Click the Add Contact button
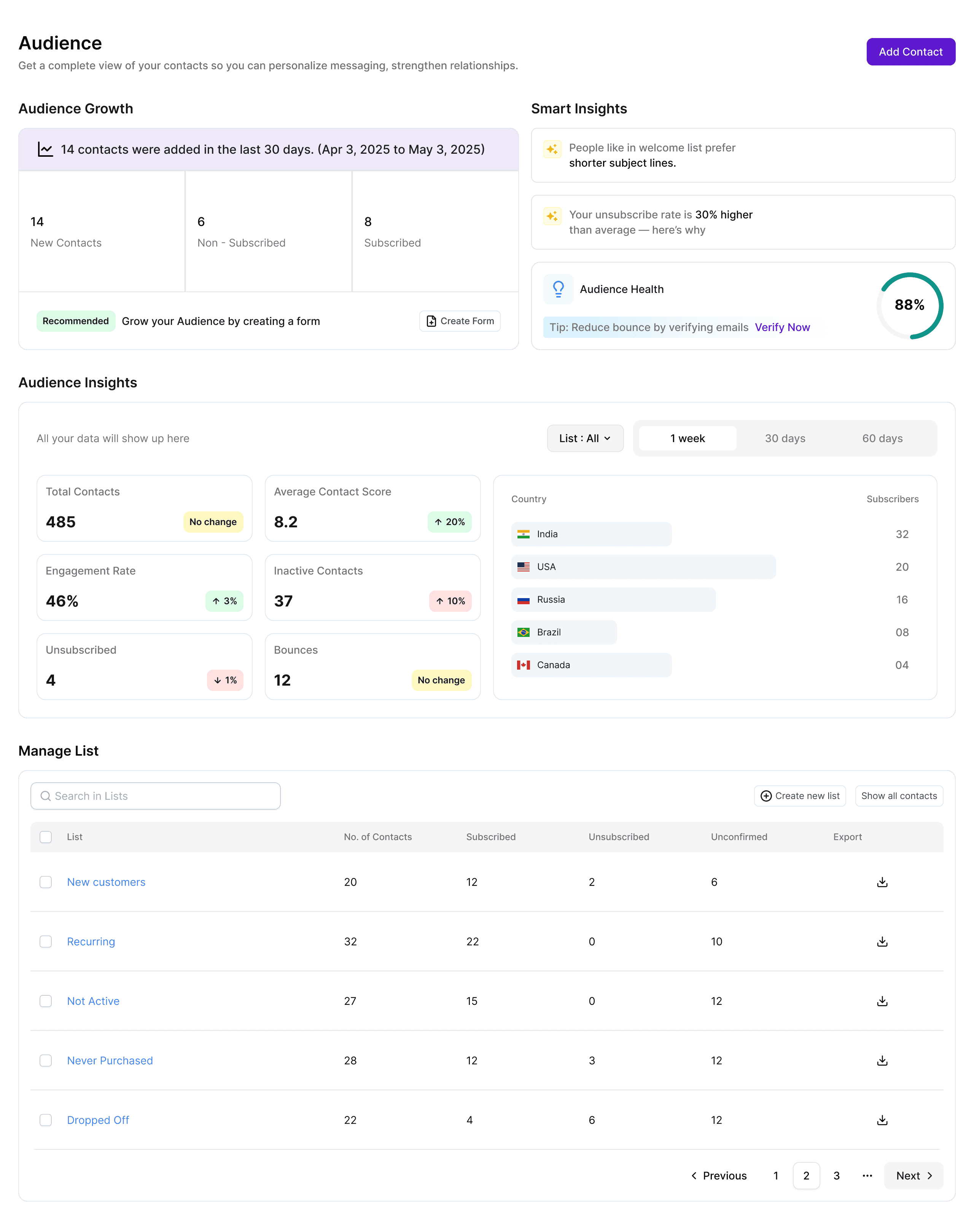 (x=910, y=52)
